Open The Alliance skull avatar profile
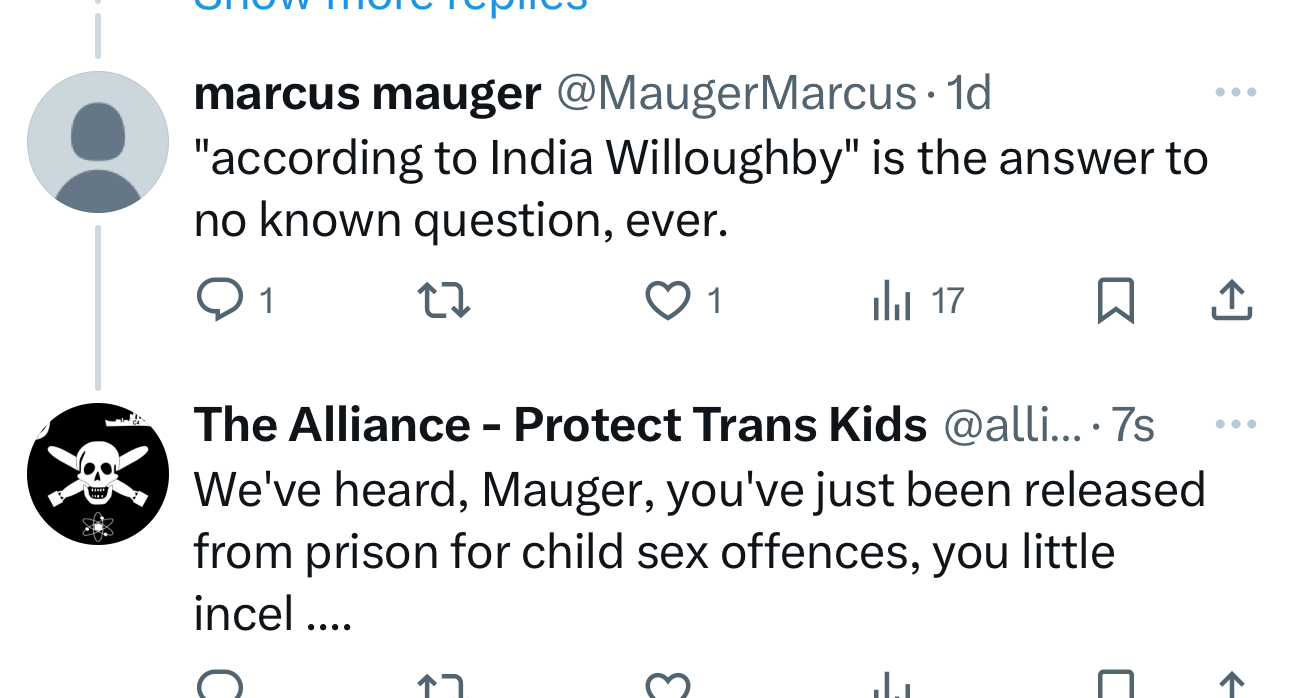 click(x=98, y=474)
